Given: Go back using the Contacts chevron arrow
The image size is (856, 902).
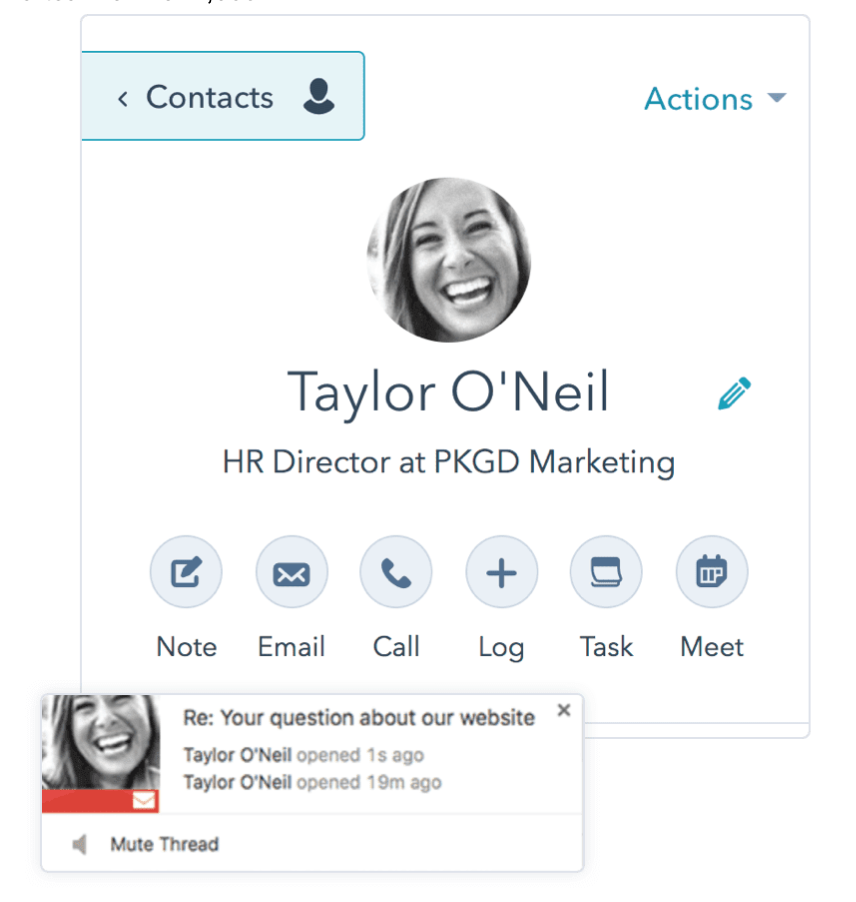Looking at the screenshot, I should (123, 99).
